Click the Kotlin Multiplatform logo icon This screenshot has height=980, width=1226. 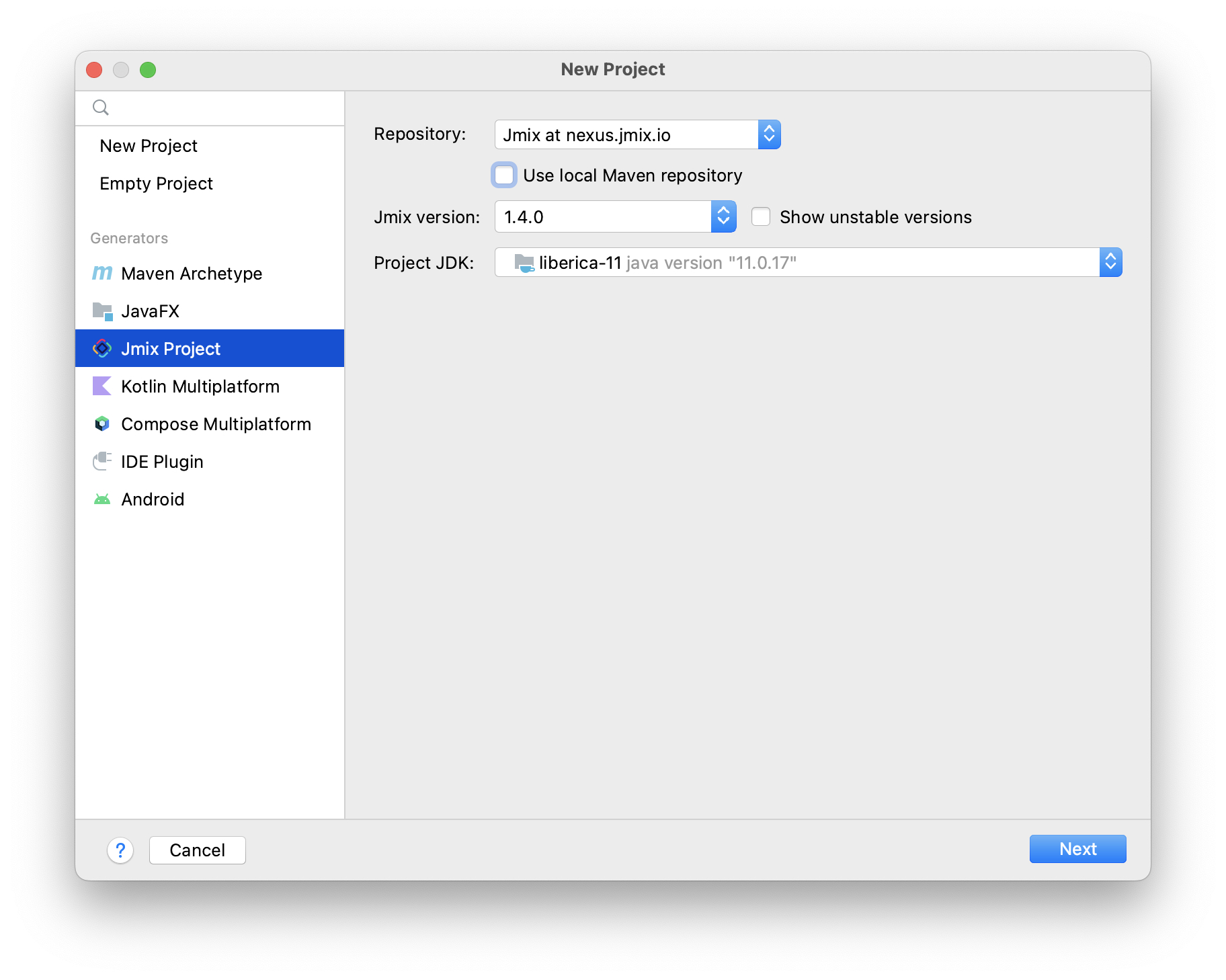point(102,386)
